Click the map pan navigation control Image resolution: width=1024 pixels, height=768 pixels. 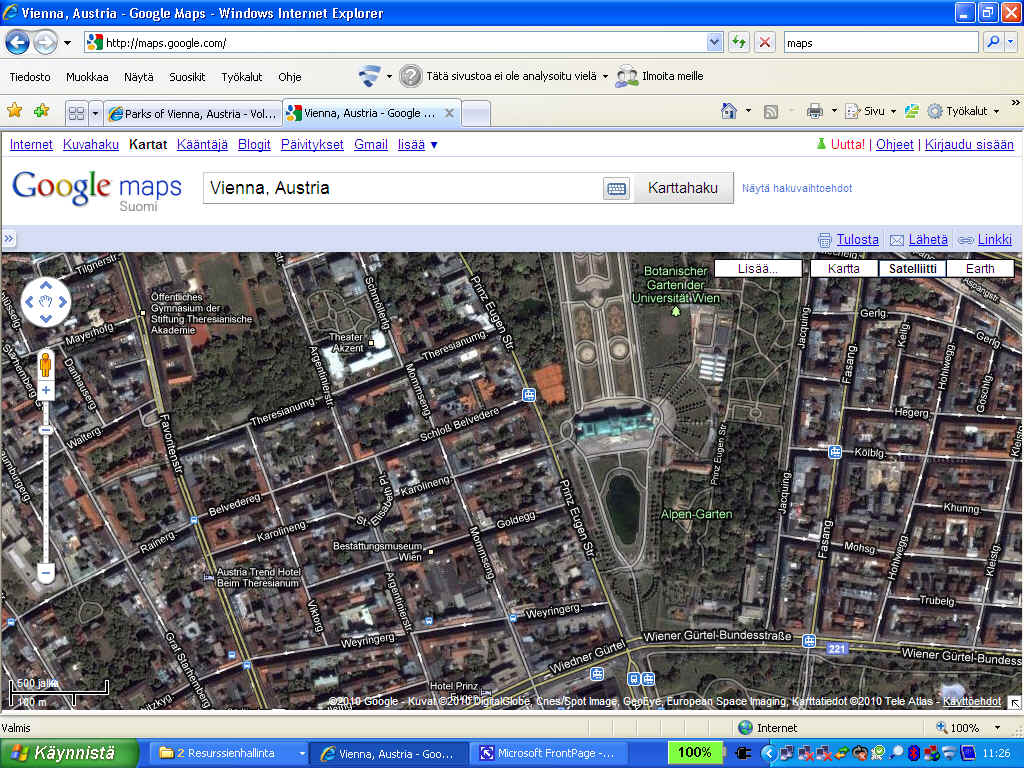(x=45, y=301)
